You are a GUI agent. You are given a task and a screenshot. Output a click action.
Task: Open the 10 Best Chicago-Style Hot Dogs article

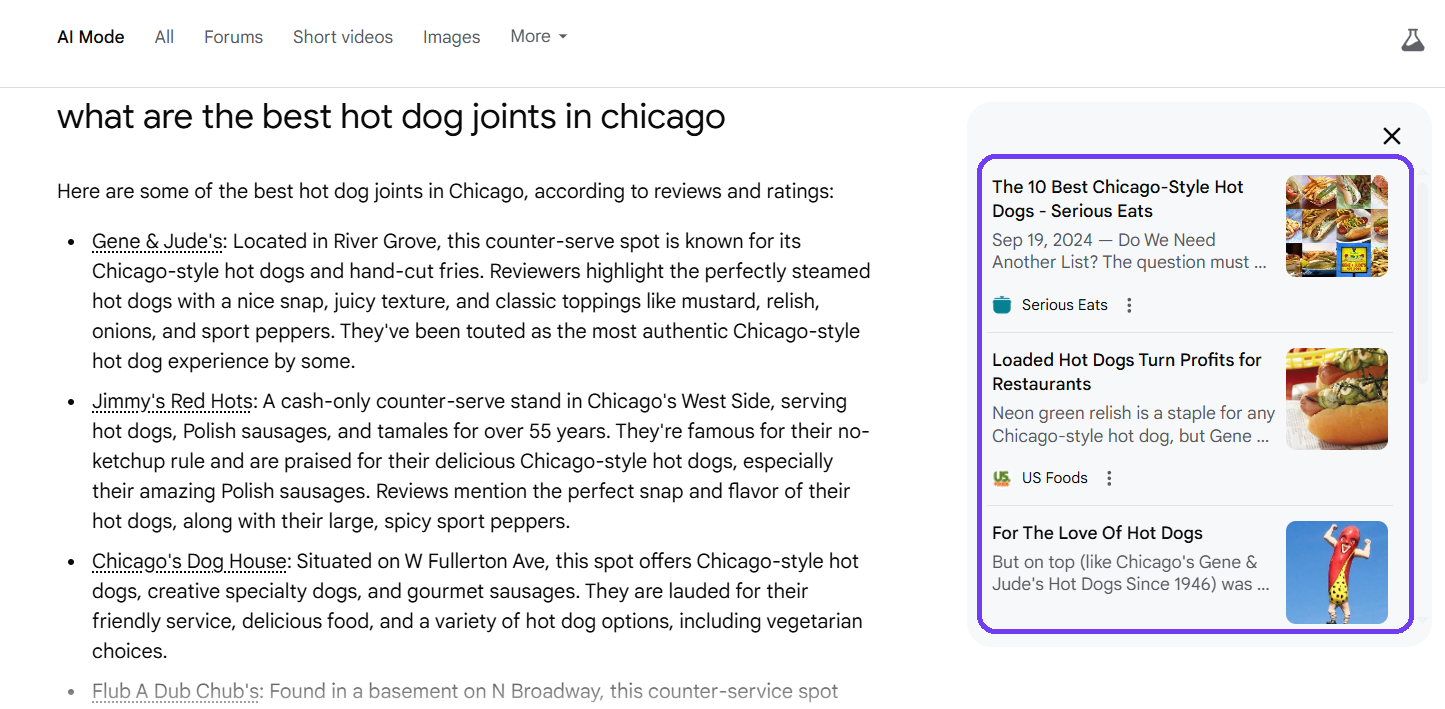(x=1117, y=199)
